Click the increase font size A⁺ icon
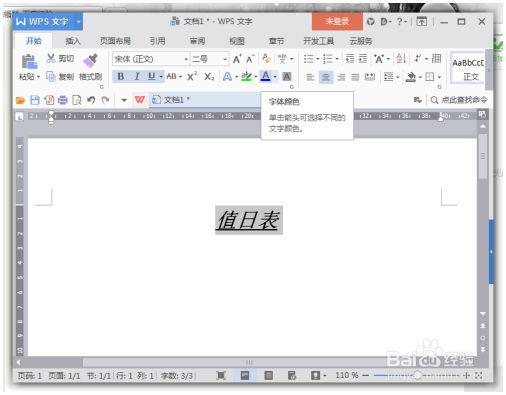The image size is (506, 395). pos(237,59)
